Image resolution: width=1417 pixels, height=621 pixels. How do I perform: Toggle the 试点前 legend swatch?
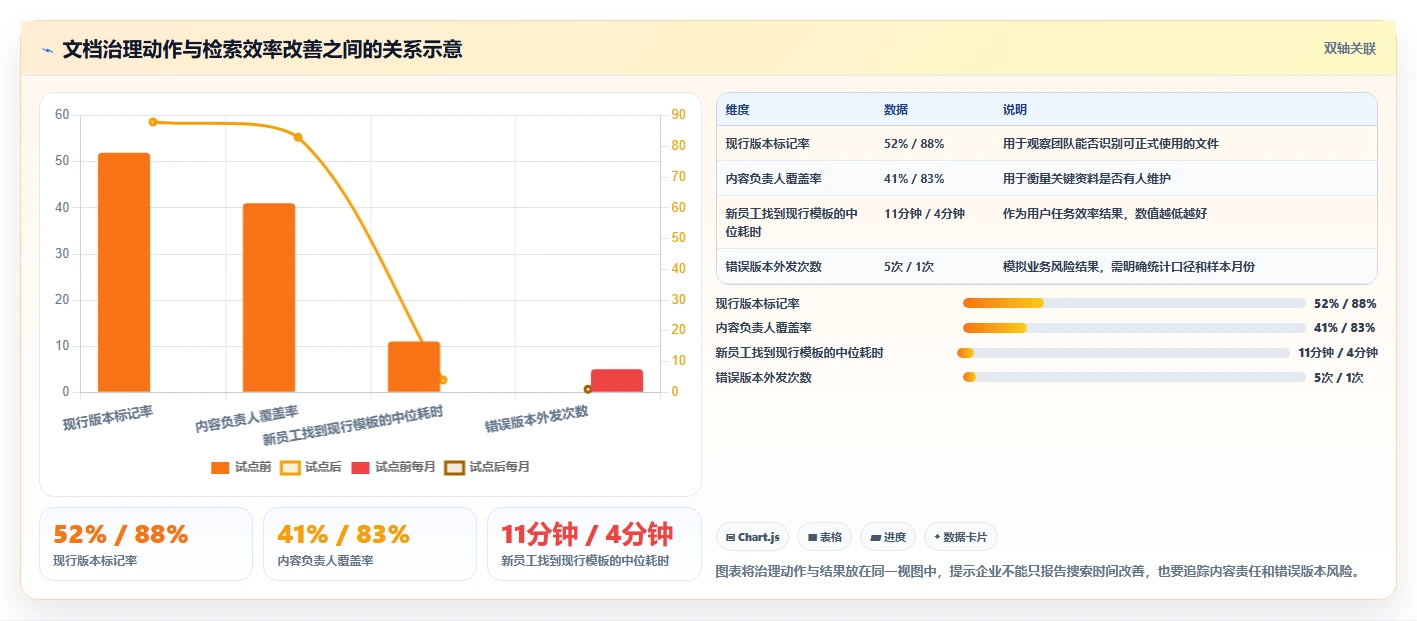(220, 467)
